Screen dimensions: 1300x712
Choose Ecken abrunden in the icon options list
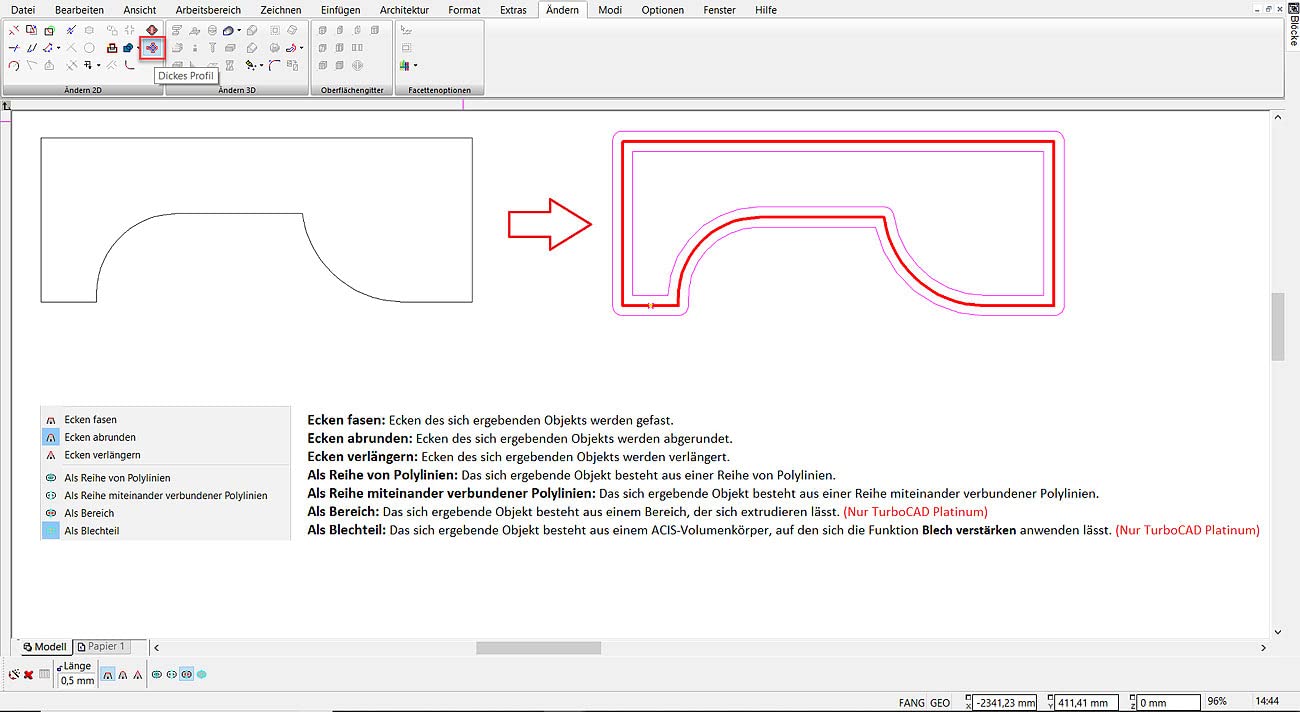[100, 437]
